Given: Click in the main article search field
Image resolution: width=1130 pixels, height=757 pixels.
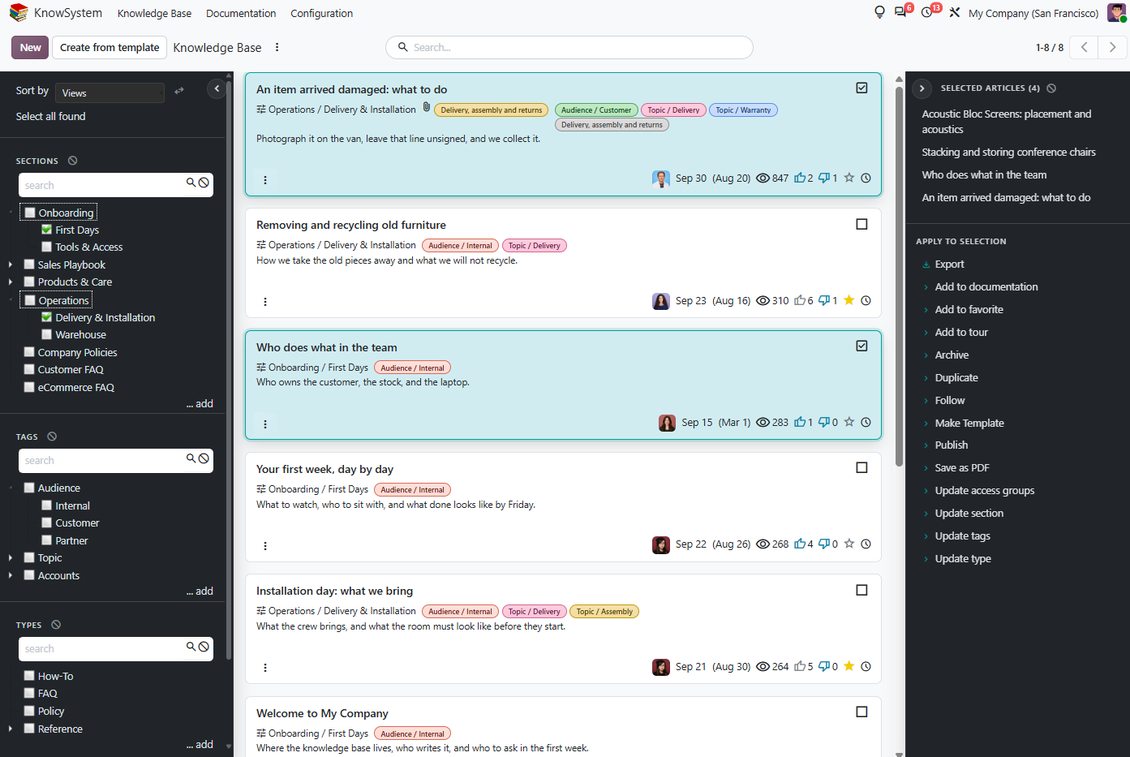Looking at the screenshot, I should [569, 48].
